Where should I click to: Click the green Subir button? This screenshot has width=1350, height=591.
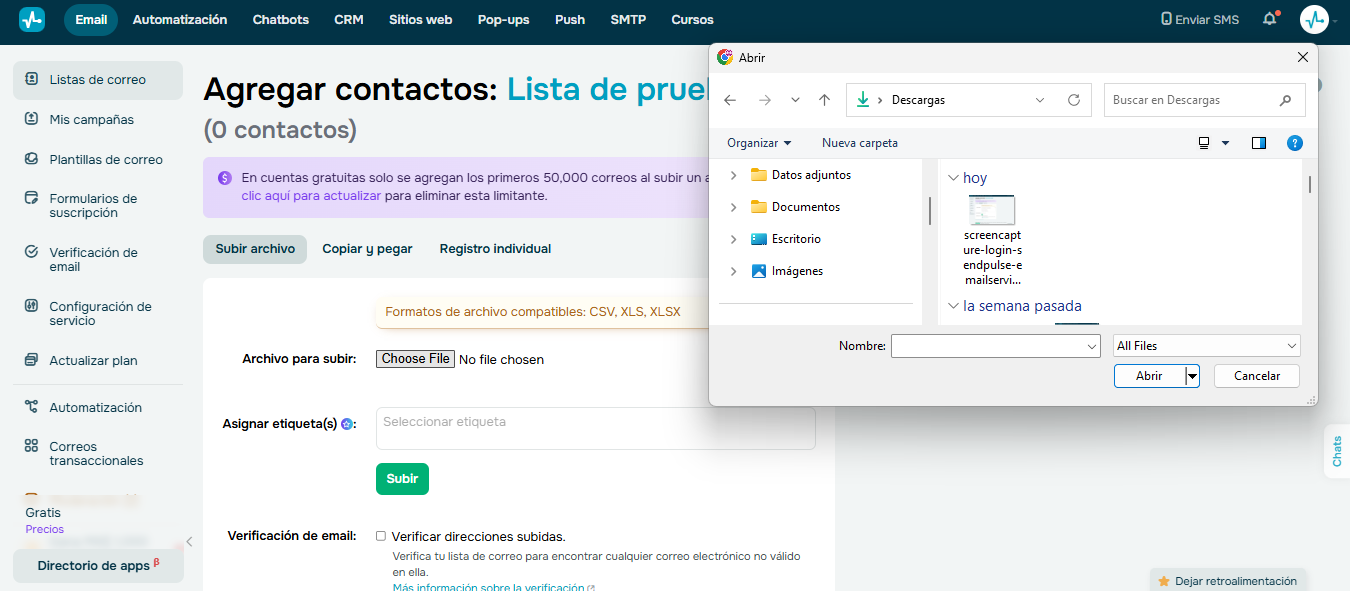tap(402, 479)
